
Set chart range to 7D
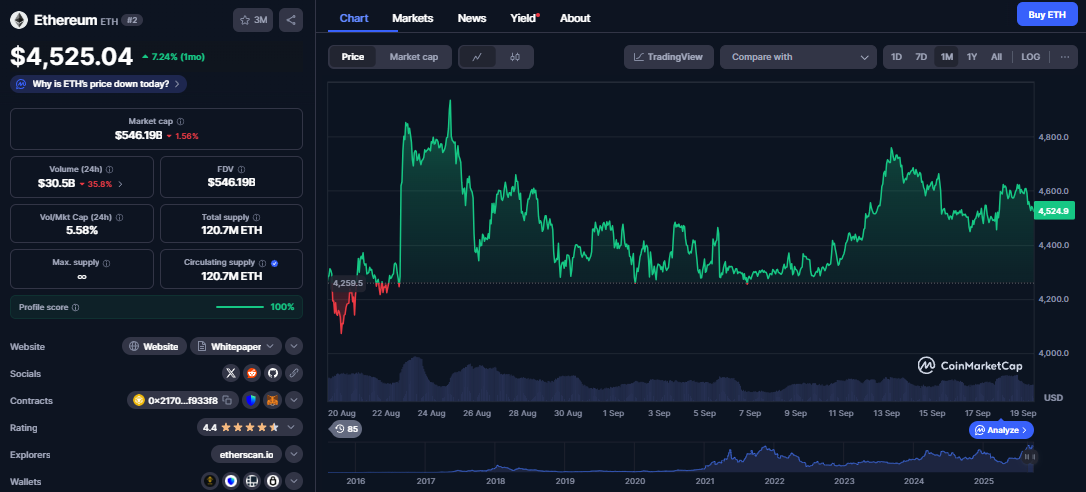[921, 57]
